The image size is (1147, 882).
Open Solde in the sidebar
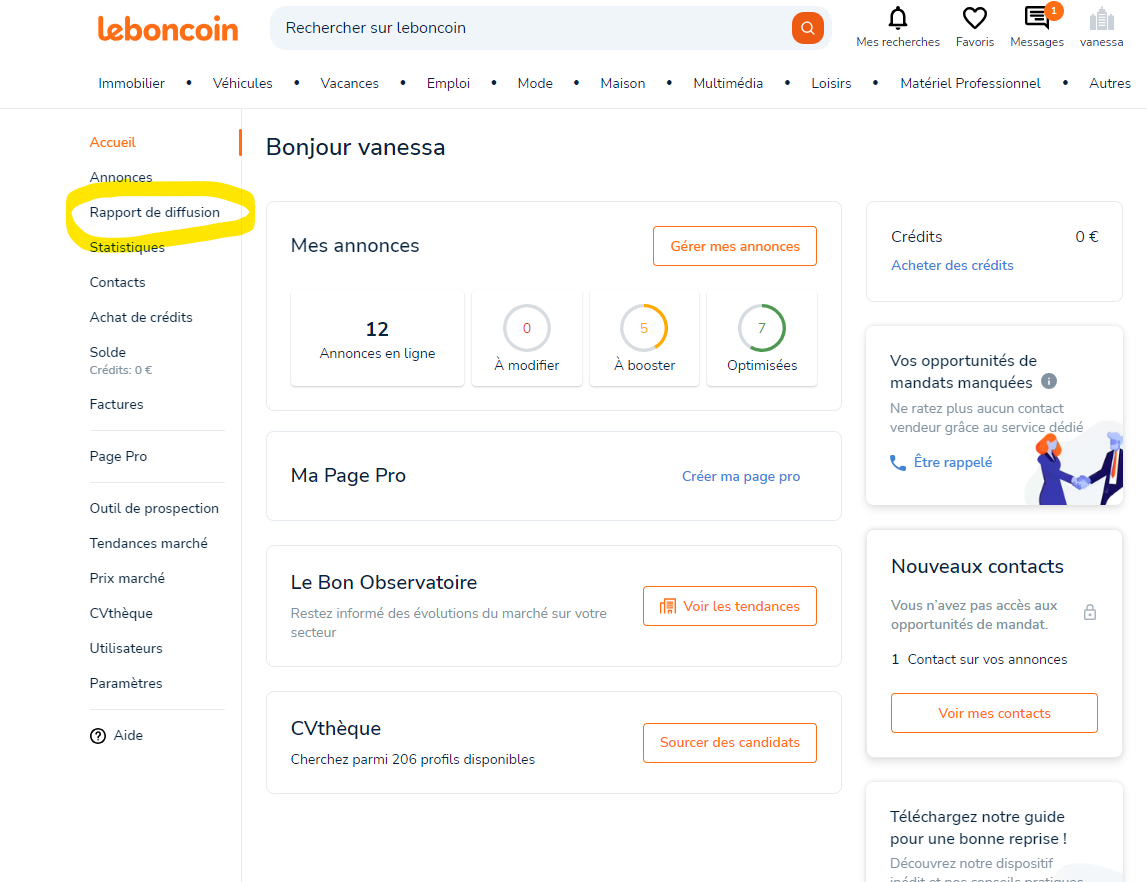[108, 353]
